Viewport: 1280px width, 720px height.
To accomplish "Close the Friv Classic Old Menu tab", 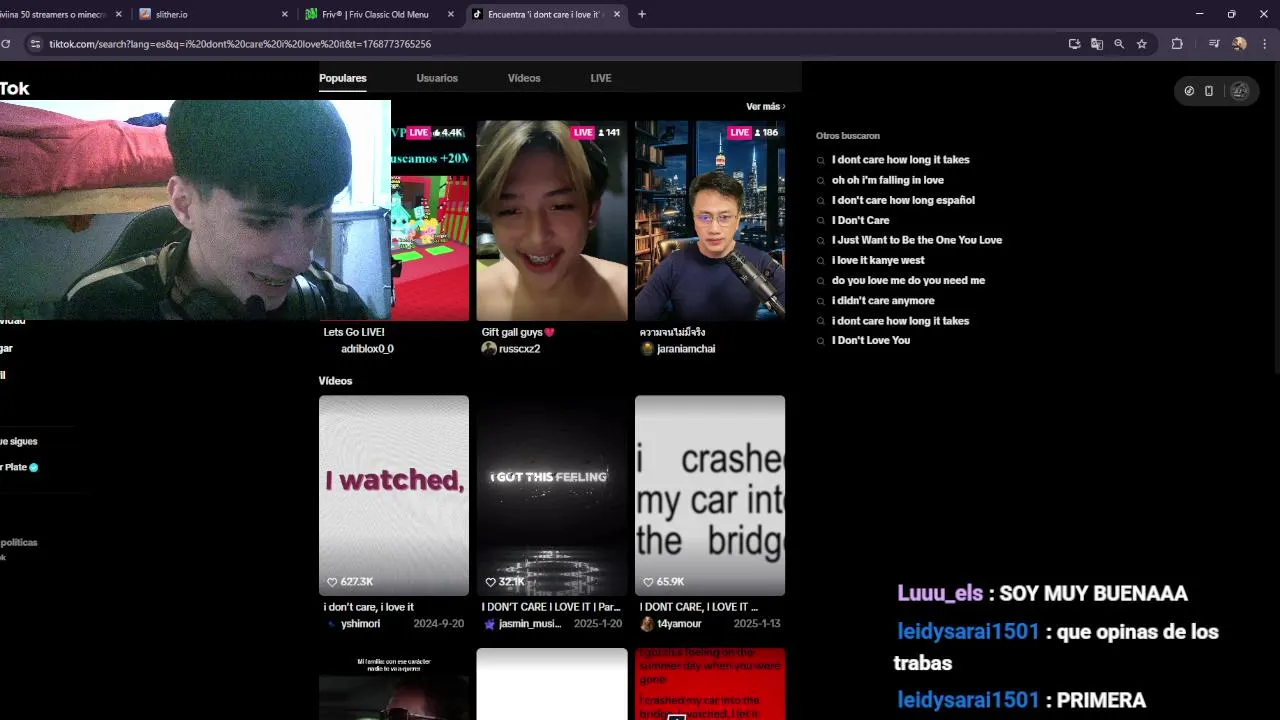I will 451,14.
